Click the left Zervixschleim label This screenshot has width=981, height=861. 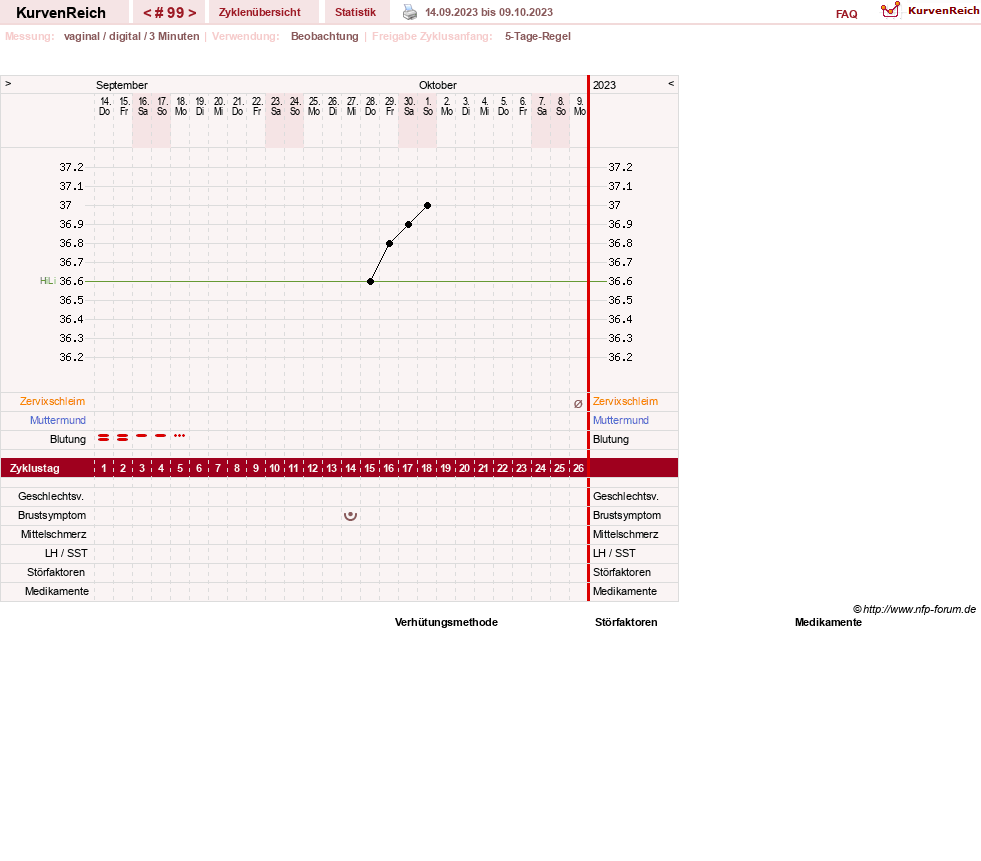click(53, 401)
